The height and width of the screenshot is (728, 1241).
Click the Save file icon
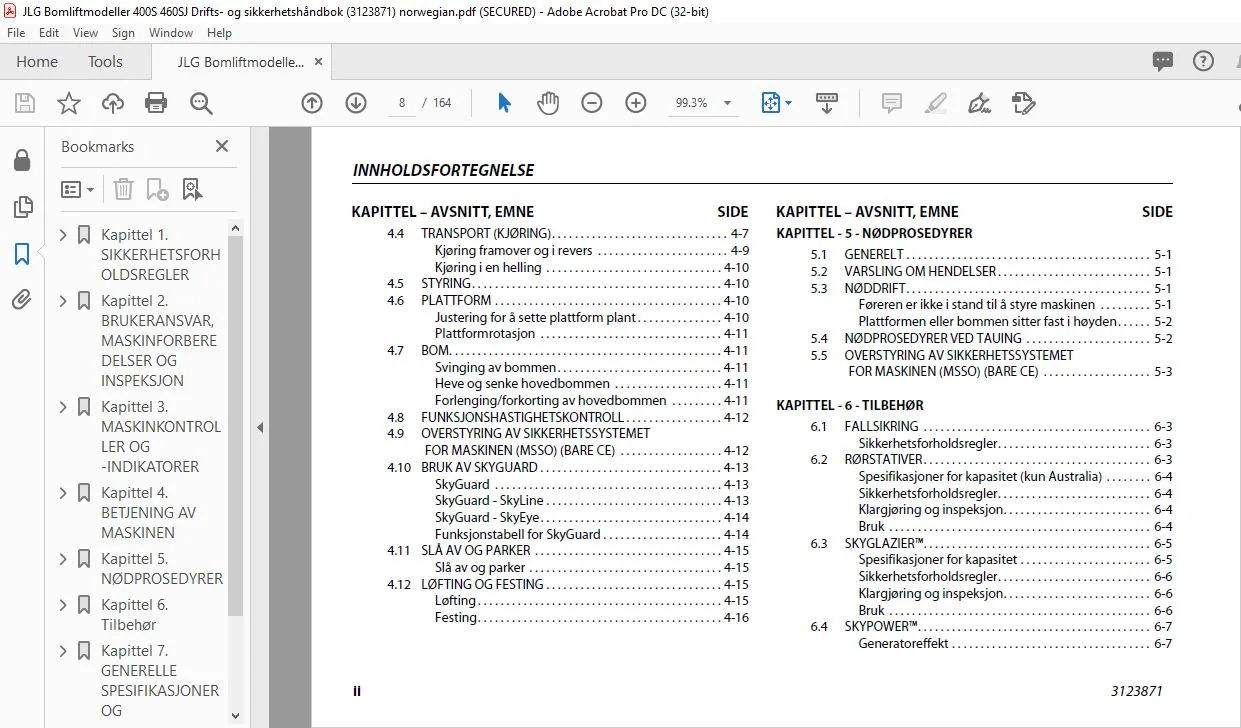click(25, 103)
